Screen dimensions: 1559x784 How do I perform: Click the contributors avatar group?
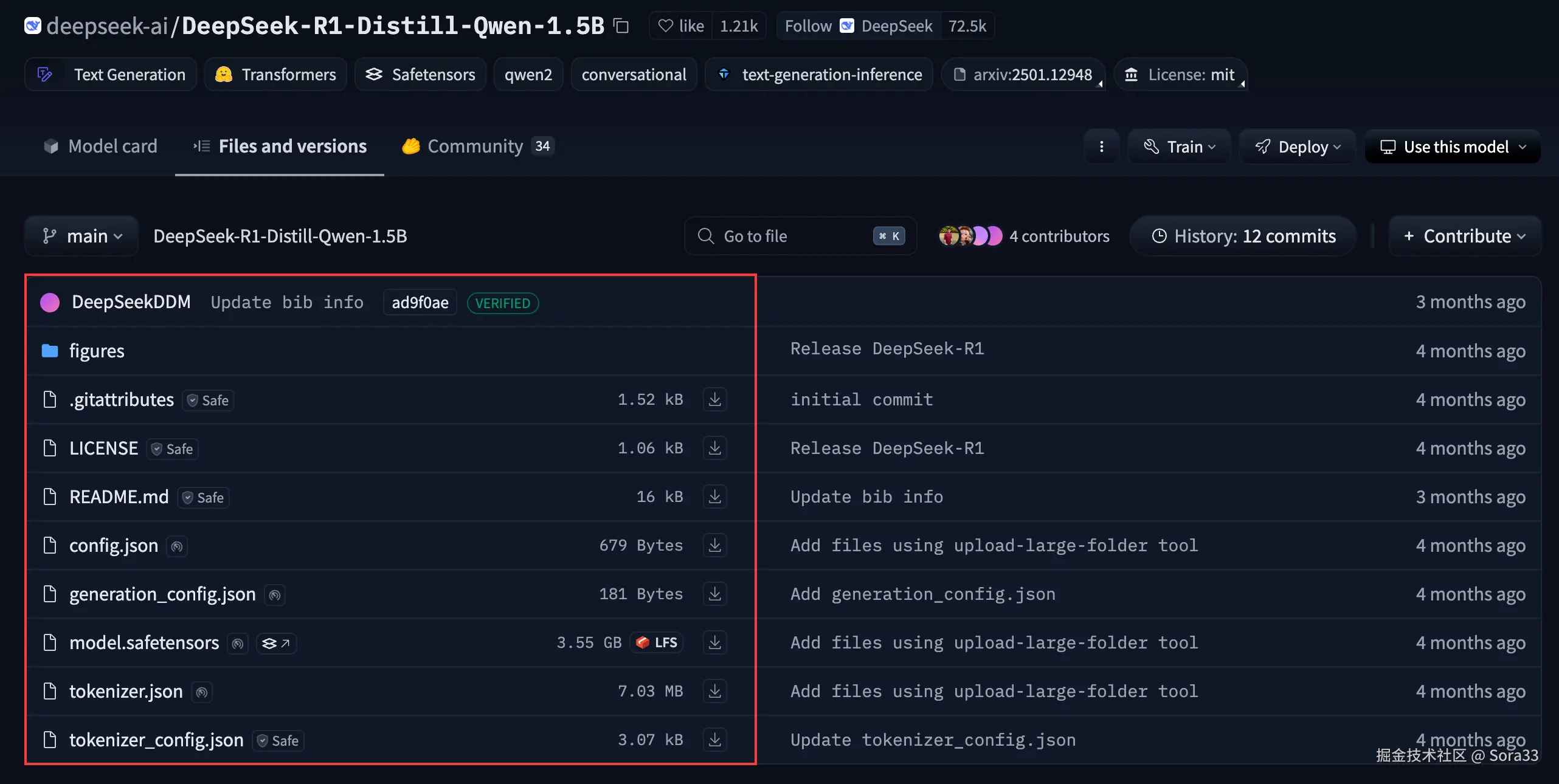coord(970,236)
